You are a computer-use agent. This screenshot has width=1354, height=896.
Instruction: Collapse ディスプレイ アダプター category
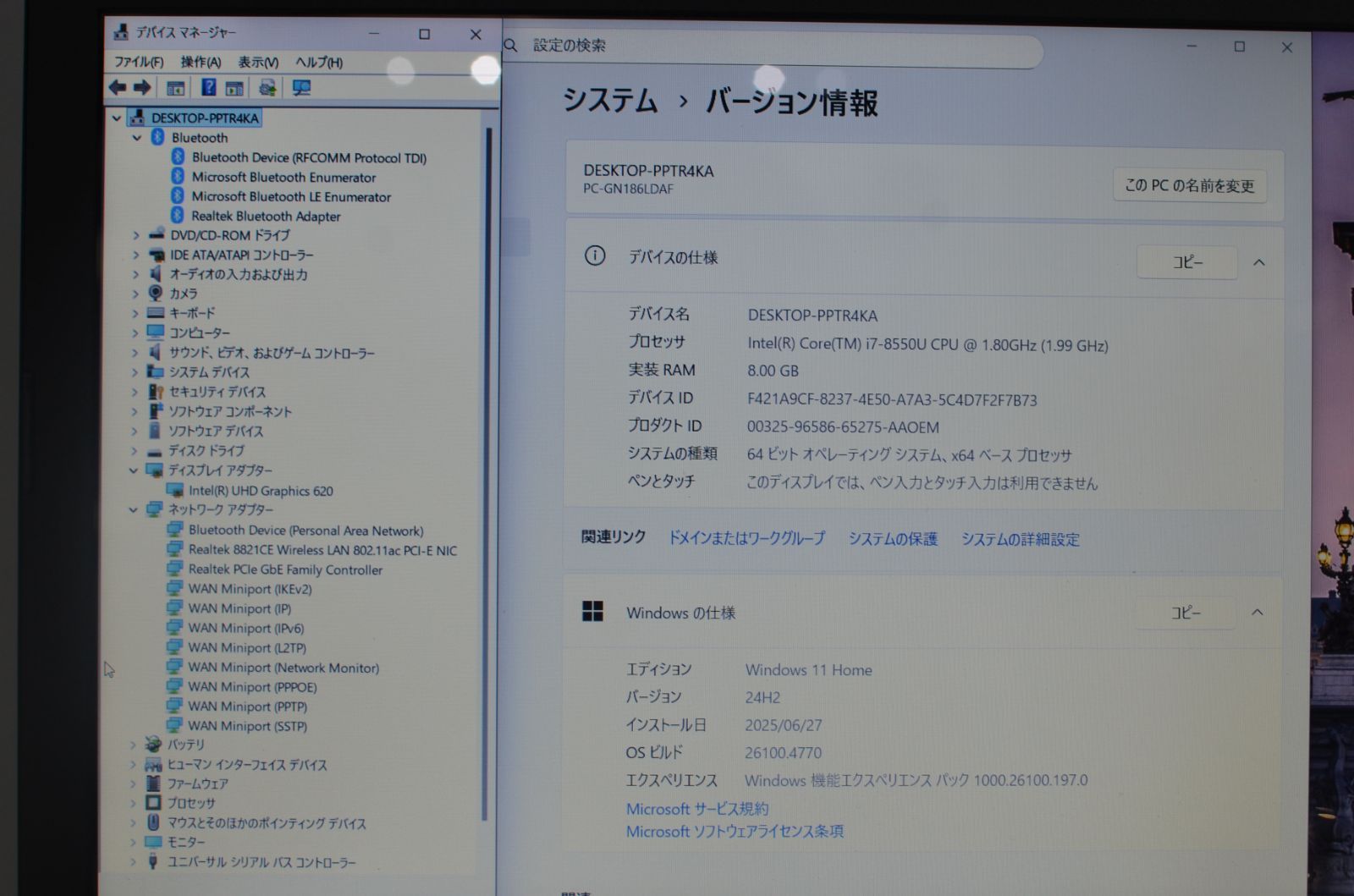(x=134, y=470)
